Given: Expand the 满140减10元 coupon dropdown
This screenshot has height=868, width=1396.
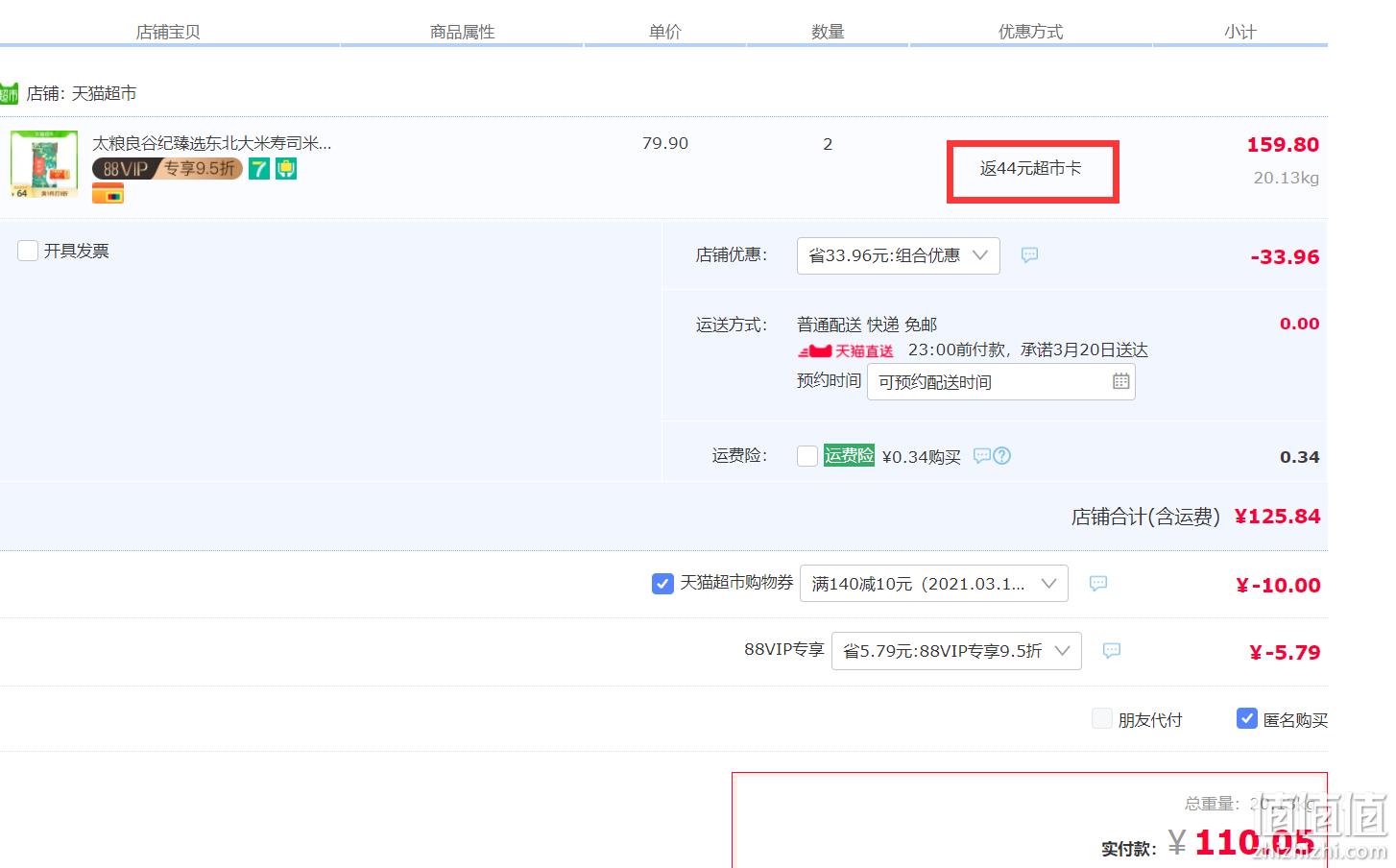Looking at the screenshot, I should (934, 584).
